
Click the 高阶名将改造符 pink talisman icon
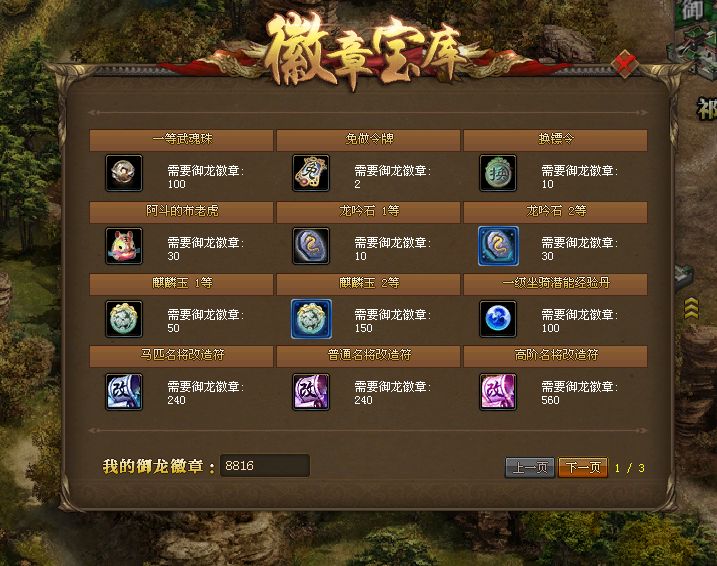click(x=498, y=391)
